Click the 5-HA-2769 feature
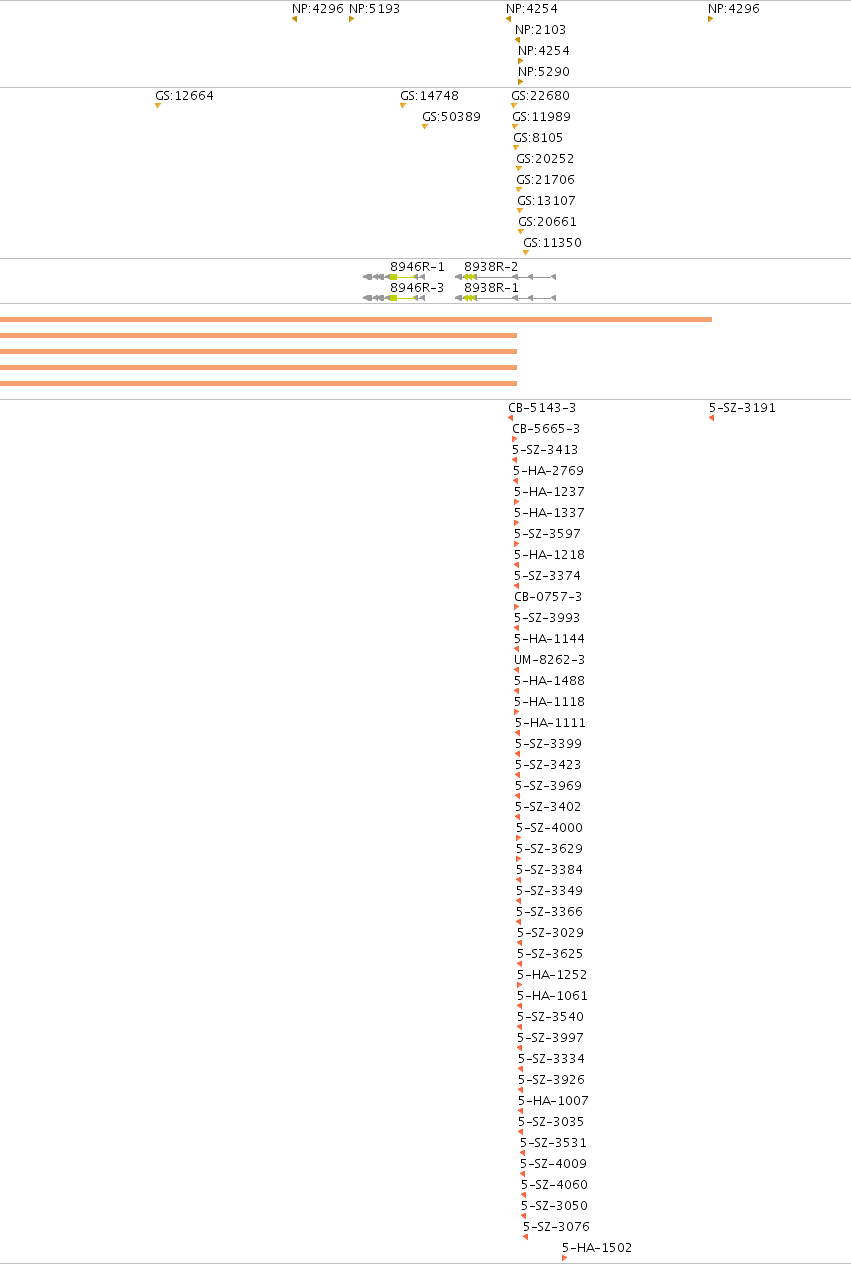The height and width of the screenshot is (1264, 851). point(548,472)
